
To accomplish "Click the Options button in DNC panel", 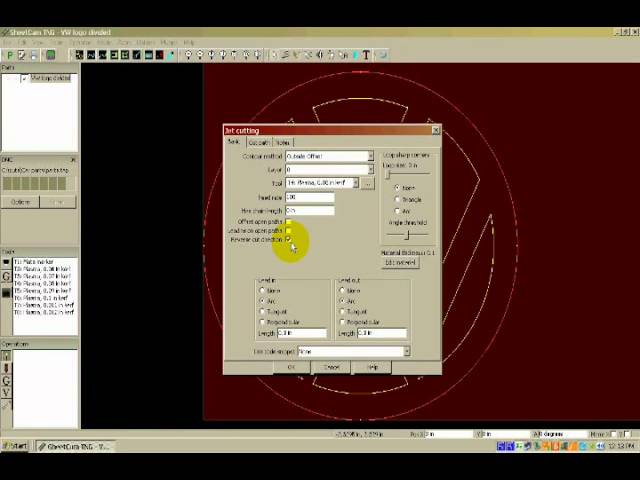I will click(20, 202).
